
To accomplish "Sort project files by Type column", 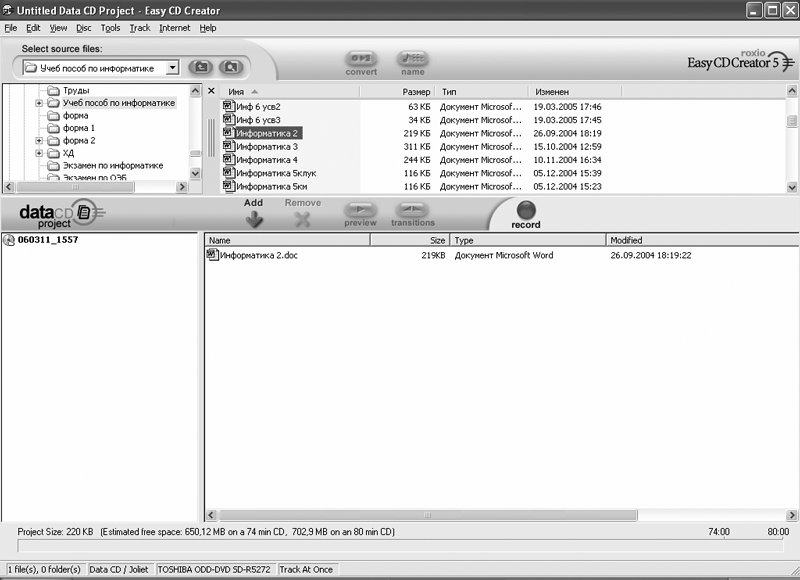I will click(x=528, y=240).
